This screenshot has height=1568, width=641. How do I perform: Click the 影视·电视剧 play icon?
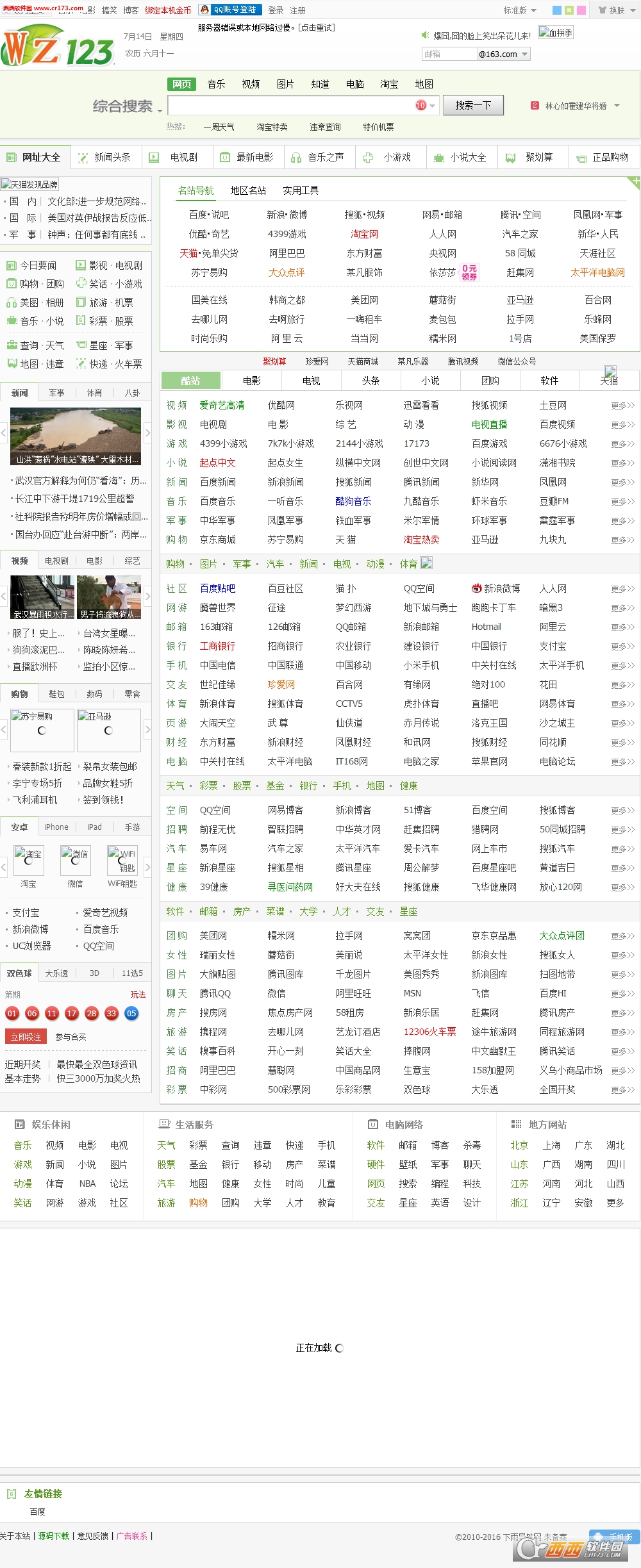click(x=81, y=265)
